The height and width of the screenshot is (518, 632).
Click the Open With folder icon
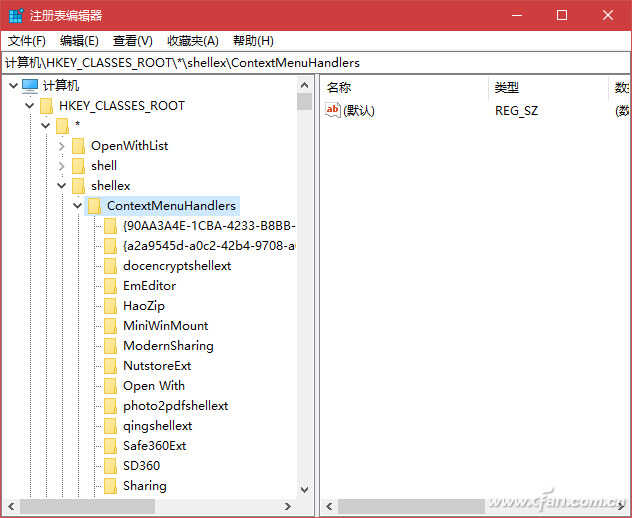pyautogui.click(x=110, y=386)
